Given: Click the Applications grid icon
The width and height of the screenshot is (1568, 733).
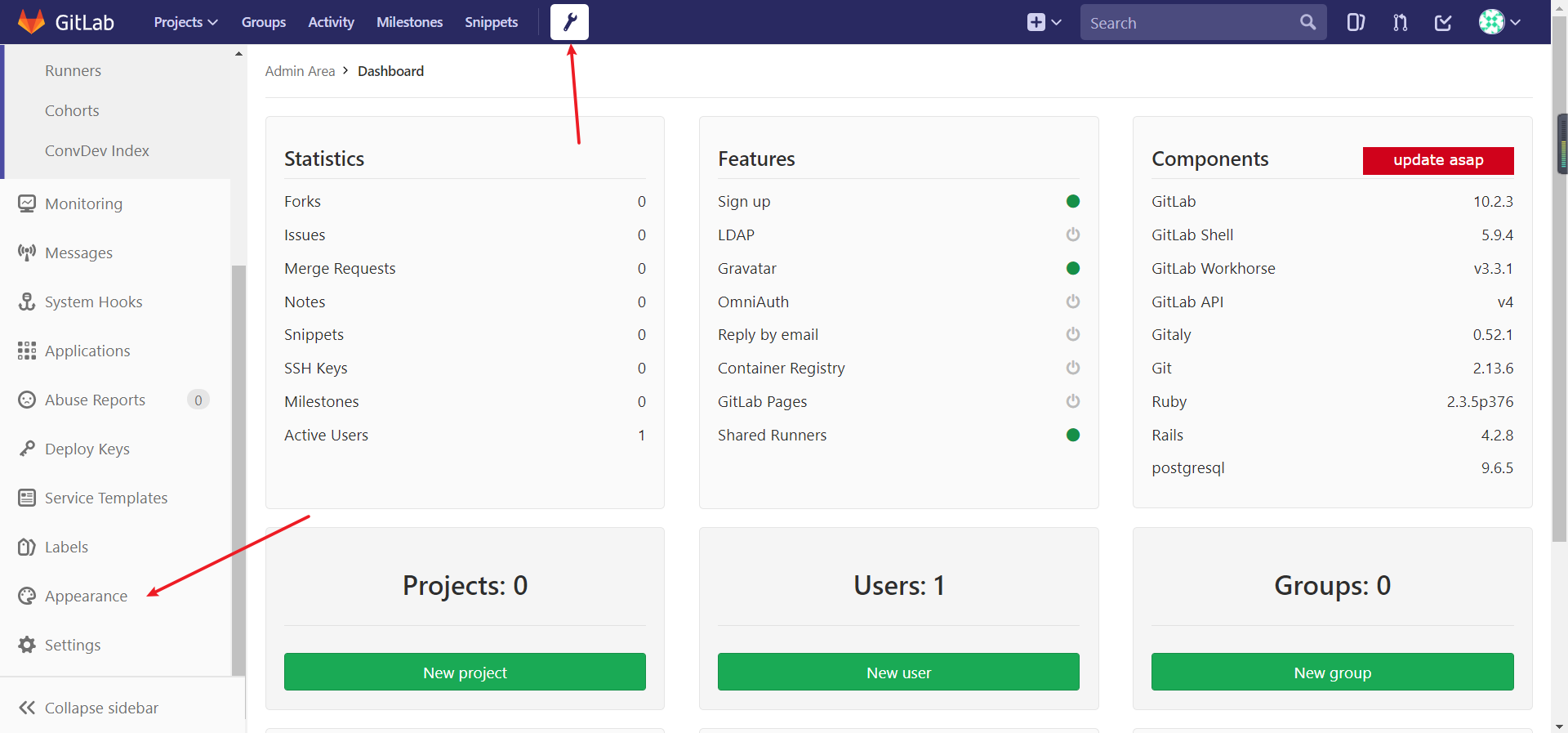Looking at the screenshot, I should [x=27, y=351].
